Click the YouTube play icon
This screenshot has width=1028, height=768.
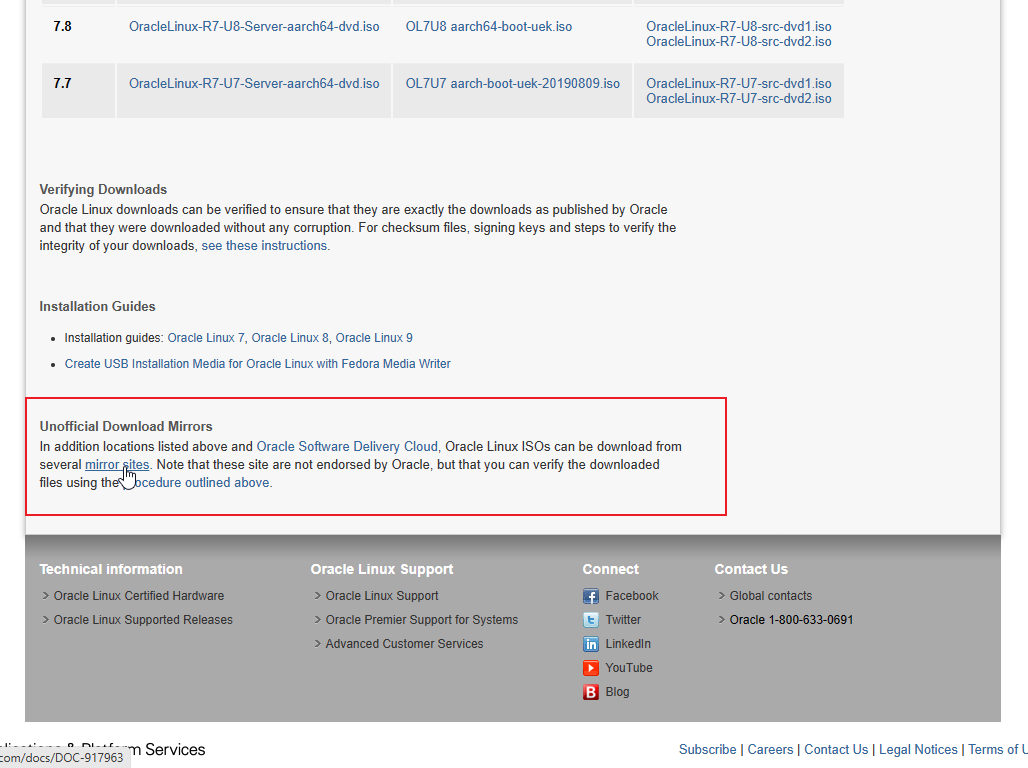pos(591,668)
